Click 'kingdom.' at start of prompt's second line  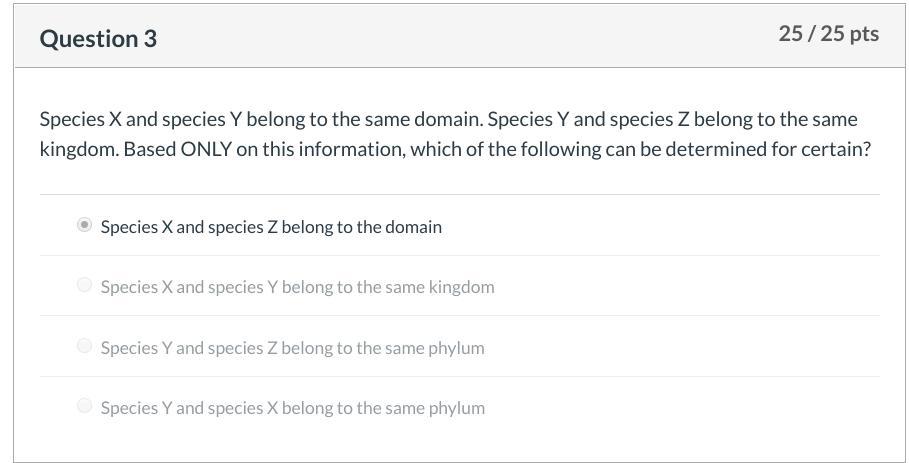tap(79, 150)
